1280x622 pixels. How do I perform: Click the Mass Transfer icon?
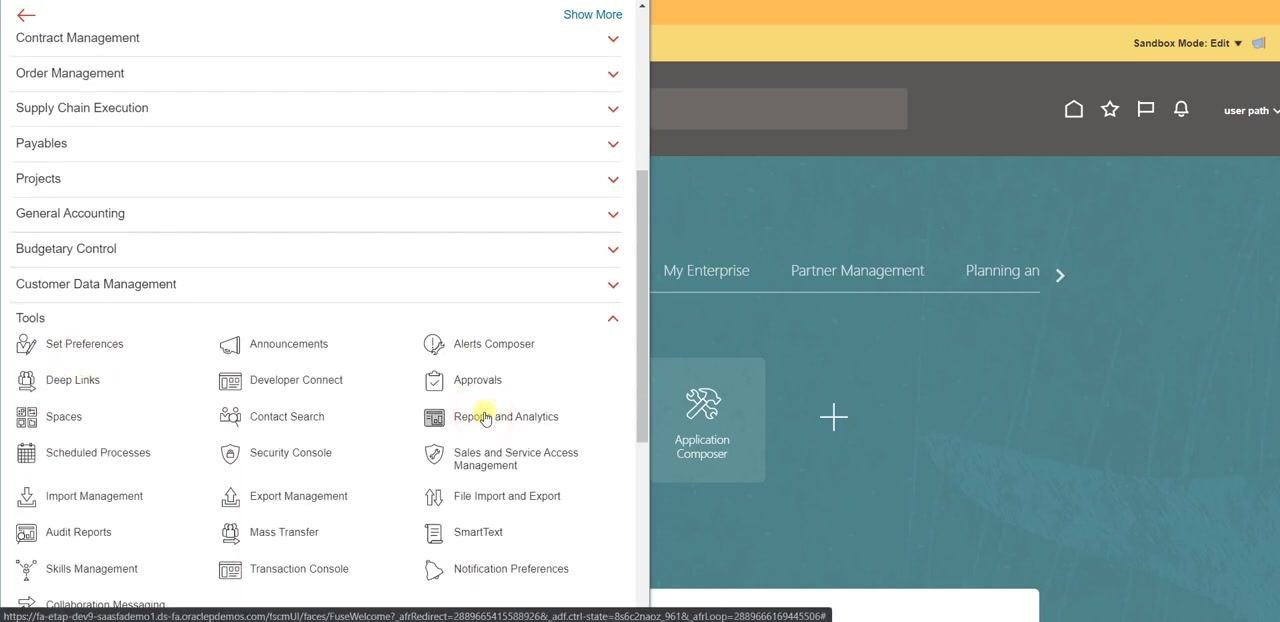tap(230, 533)
